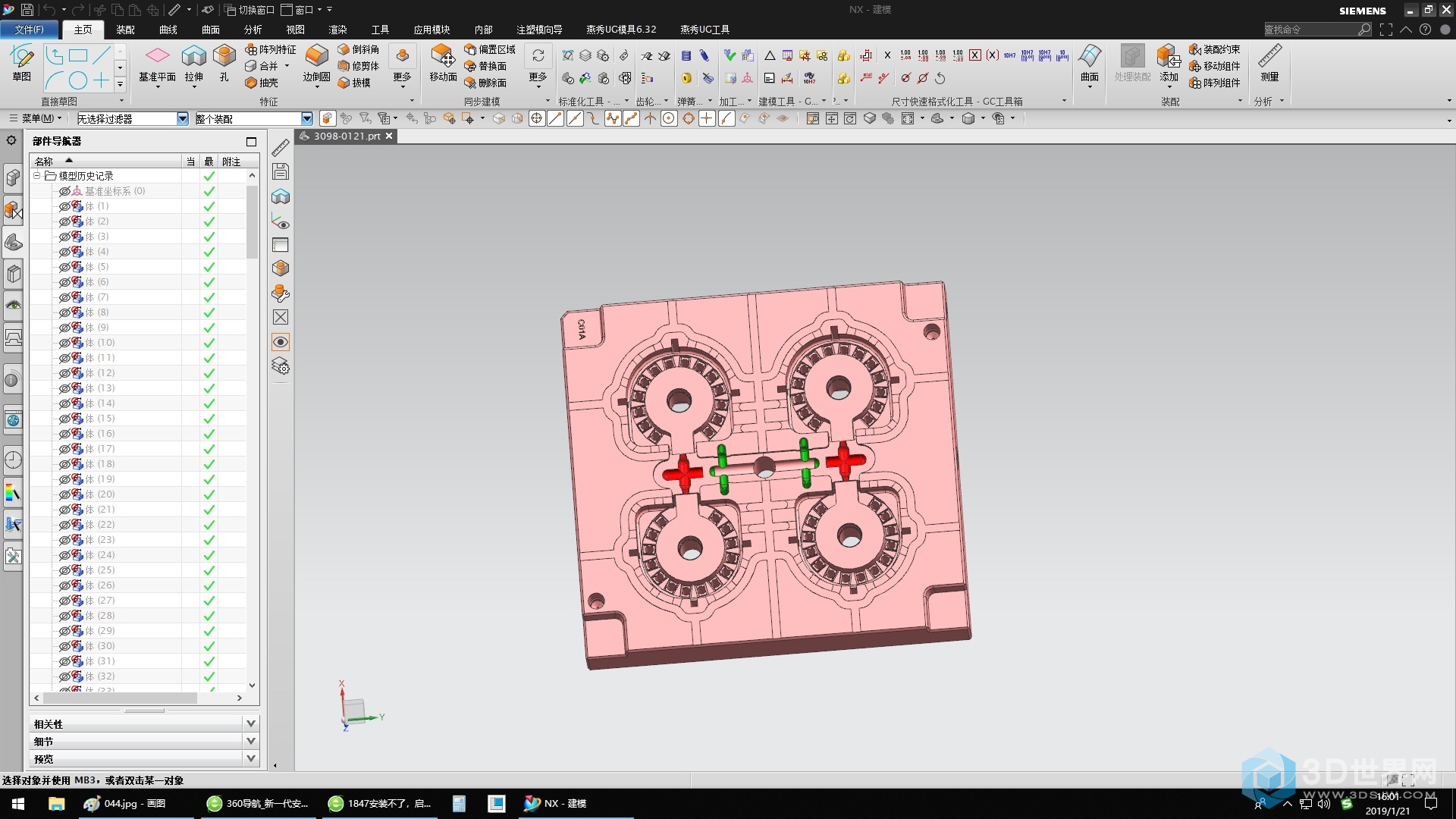
Task: Click in the 查找命令 search field
Action: point(1310,30)
